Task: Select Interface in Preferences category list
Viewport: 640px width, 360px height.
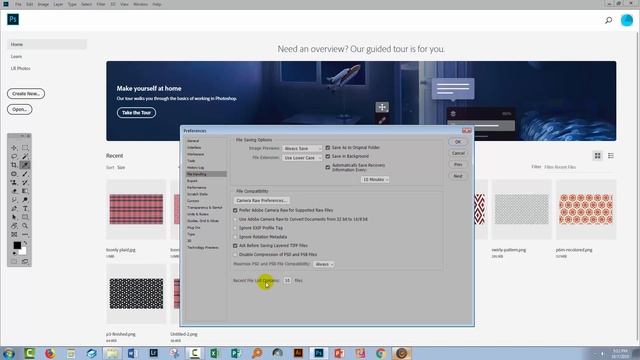Action: [194, 147]
